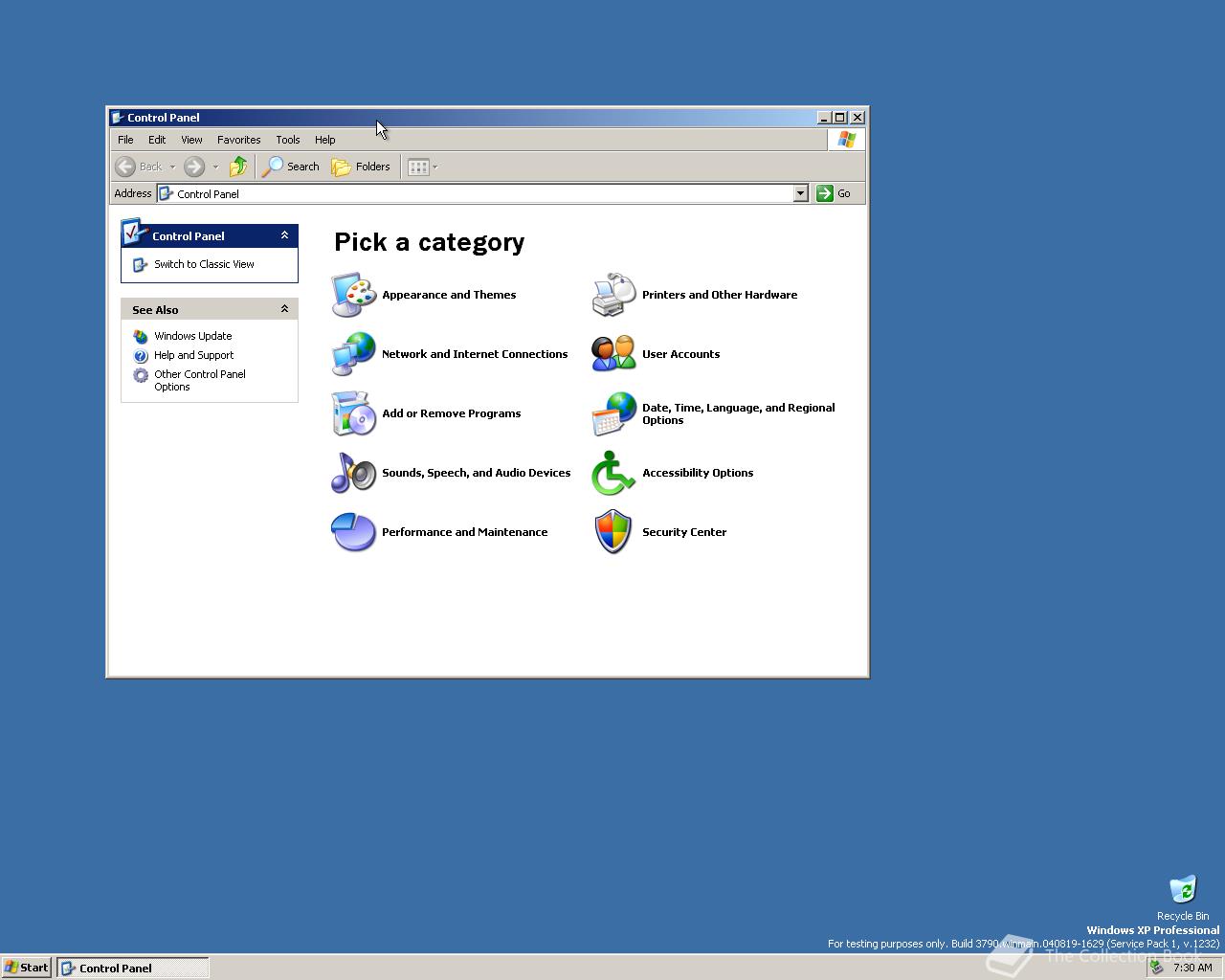1225x980 pixels.
Task: Click the Windows Update sidebar icon
Action: point(141,336)
